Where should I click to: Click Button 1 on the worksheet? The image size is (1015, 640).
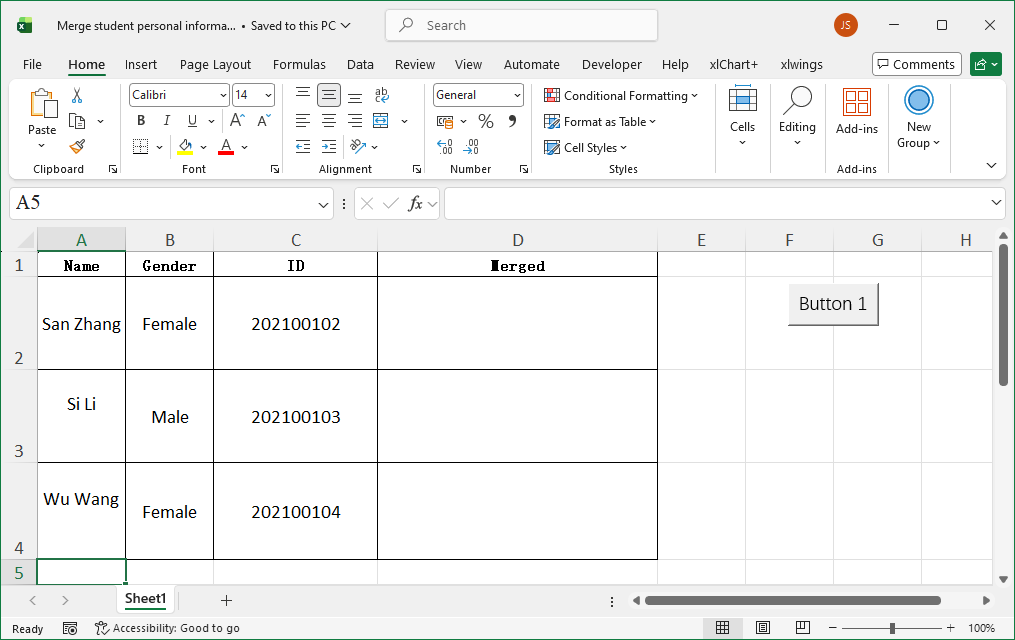[832, 302]
